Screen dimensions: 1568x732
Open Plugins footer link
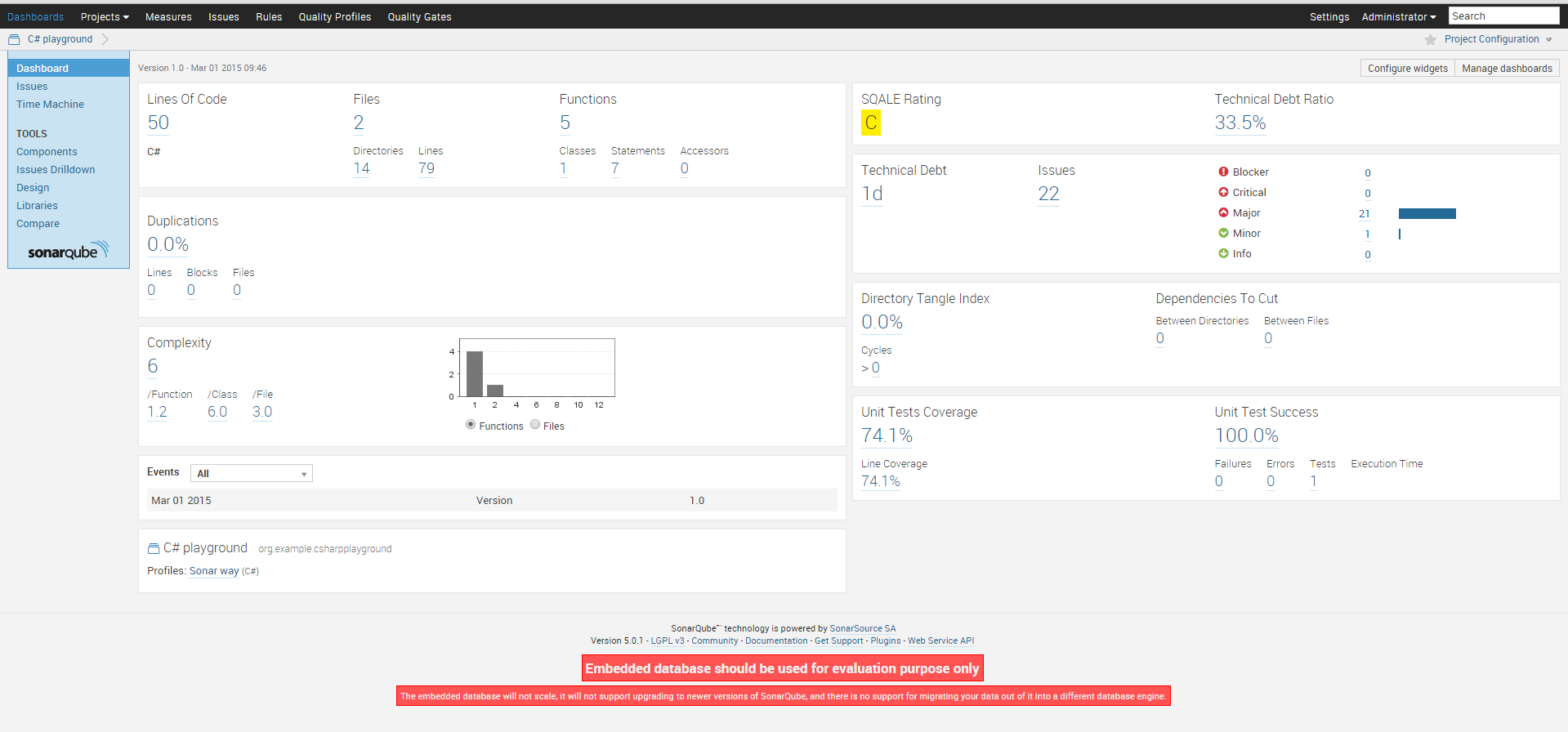point(886,640)
